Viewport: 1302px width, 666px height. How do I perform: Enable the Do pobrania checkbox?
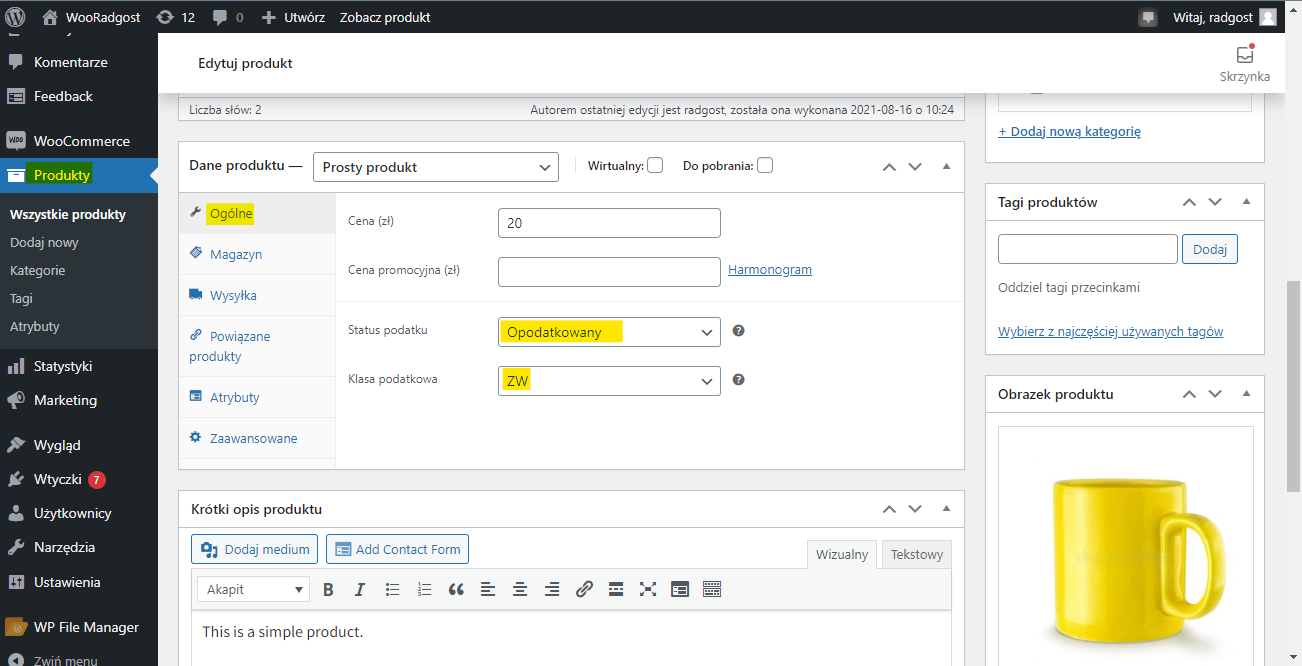[x=765, y=166]
